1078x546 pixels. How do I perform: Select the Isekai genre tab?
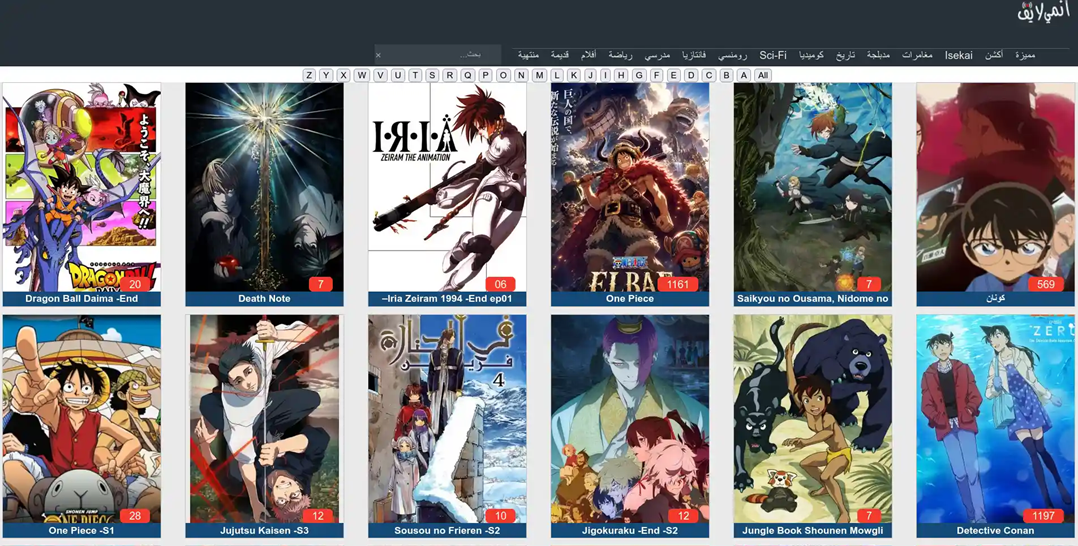tap(959, 55)
